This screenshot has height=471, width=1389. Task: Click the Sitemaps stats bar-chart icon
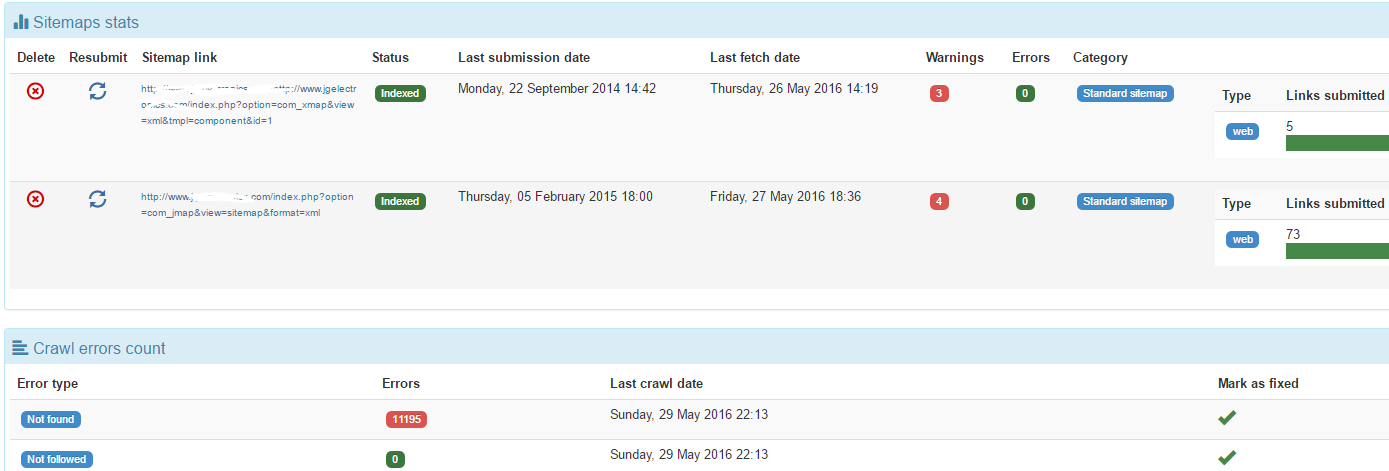[x=21, y=21]
